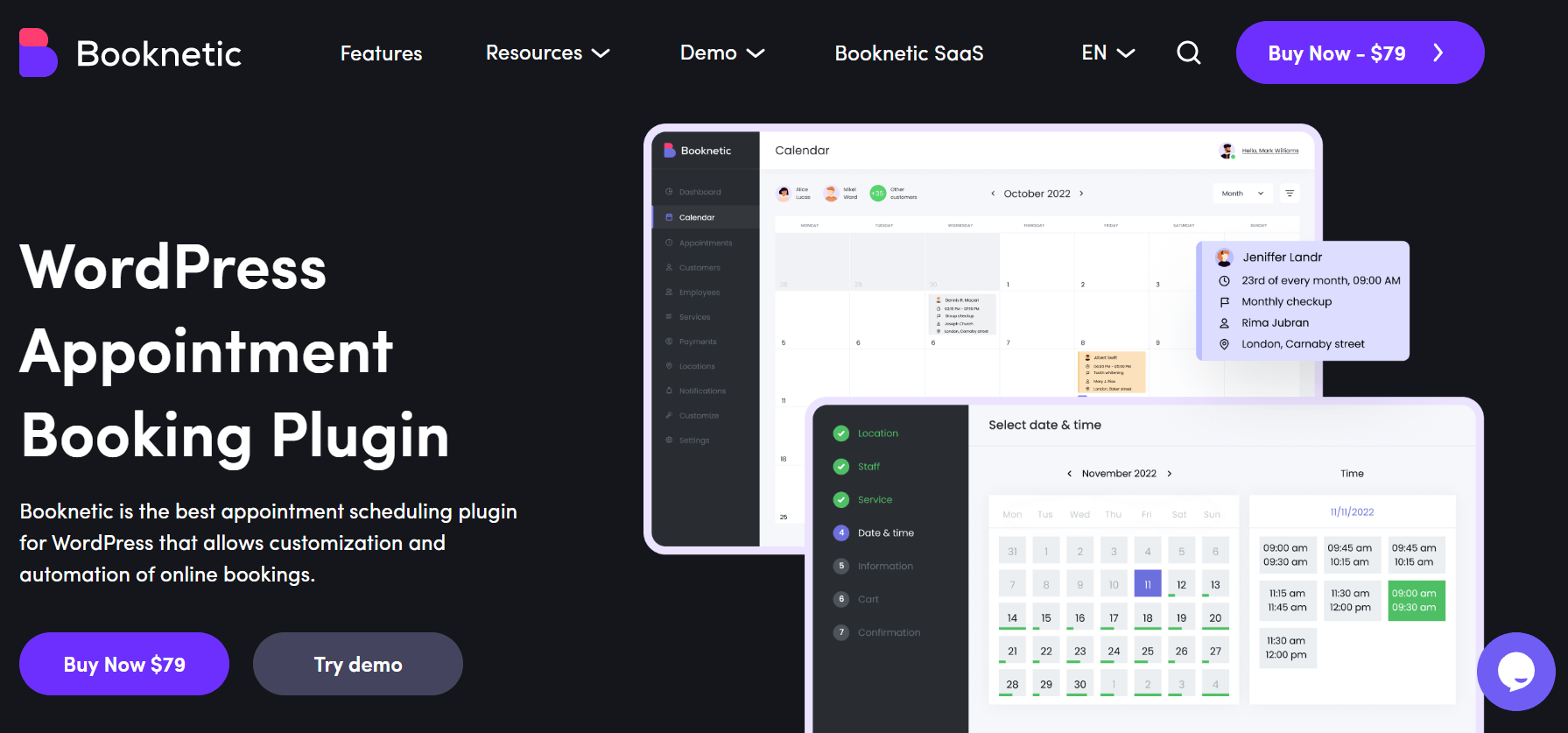Click next arrow beside November 2022
Image resolution: width=1568 pixels, height=733 pixels.
[1170, 474]
